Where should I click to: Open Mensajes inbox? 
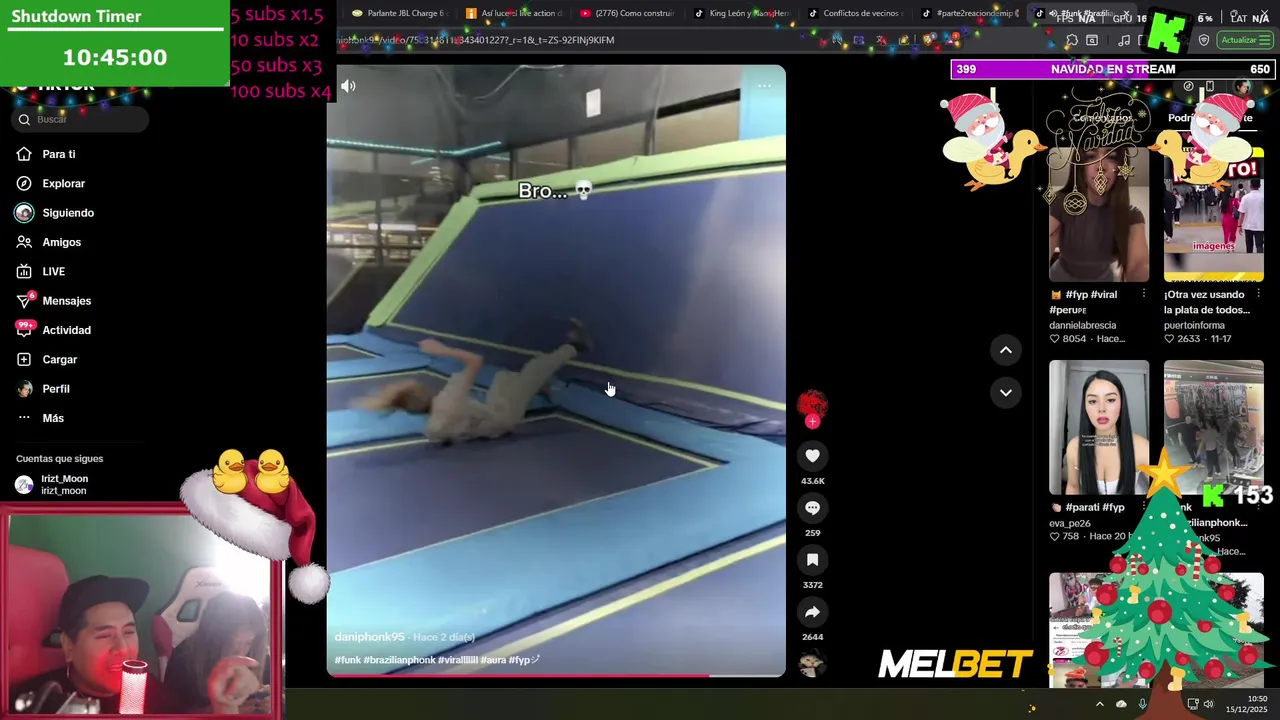point(66,301)
